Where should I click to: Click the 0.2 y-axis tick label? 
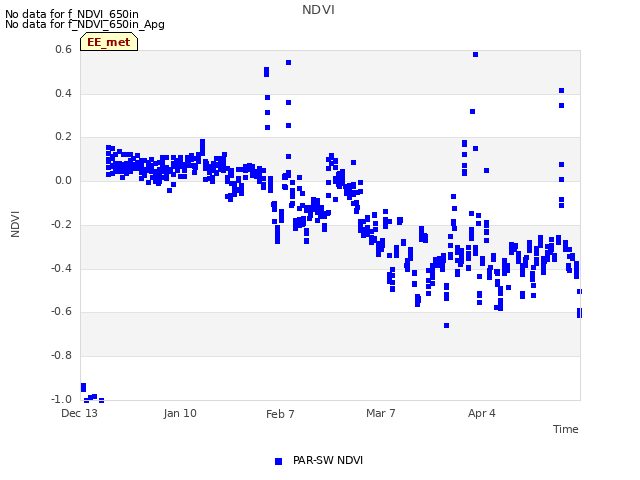[63, 137]
